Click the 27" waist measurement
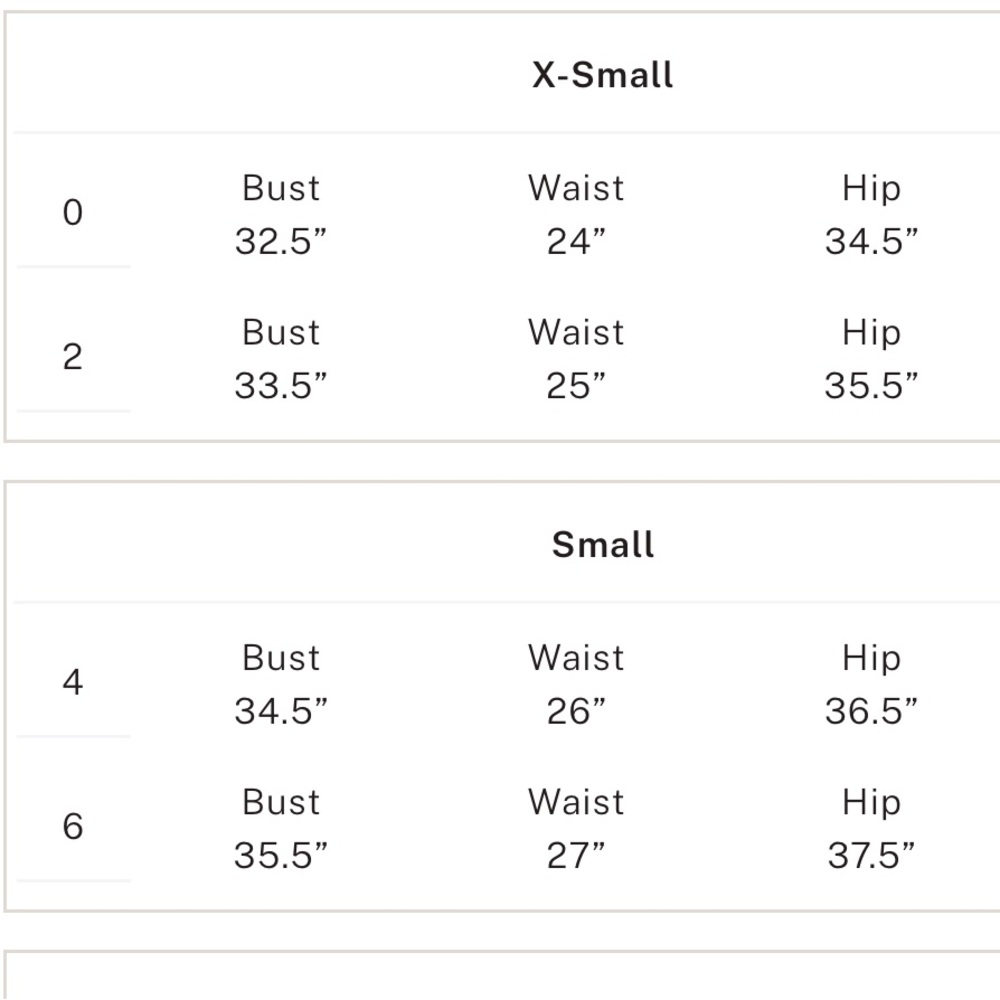The width and height of the screenshot is (1000, 1000). 576,855
